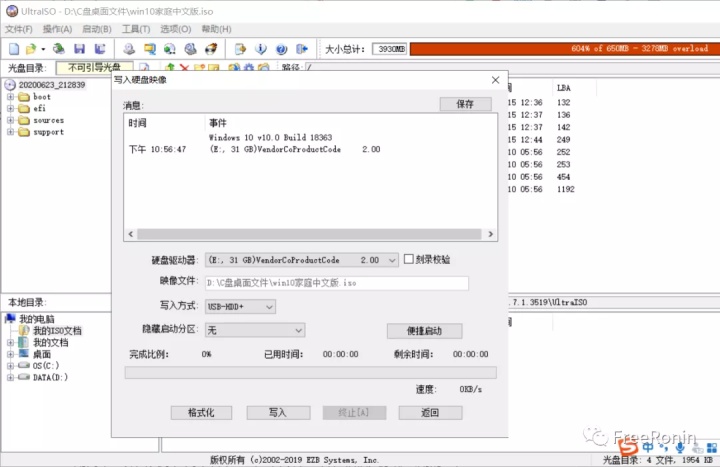Click the 返回 button
The height and width of the screenshot is (467, 720).
(430, 413)
